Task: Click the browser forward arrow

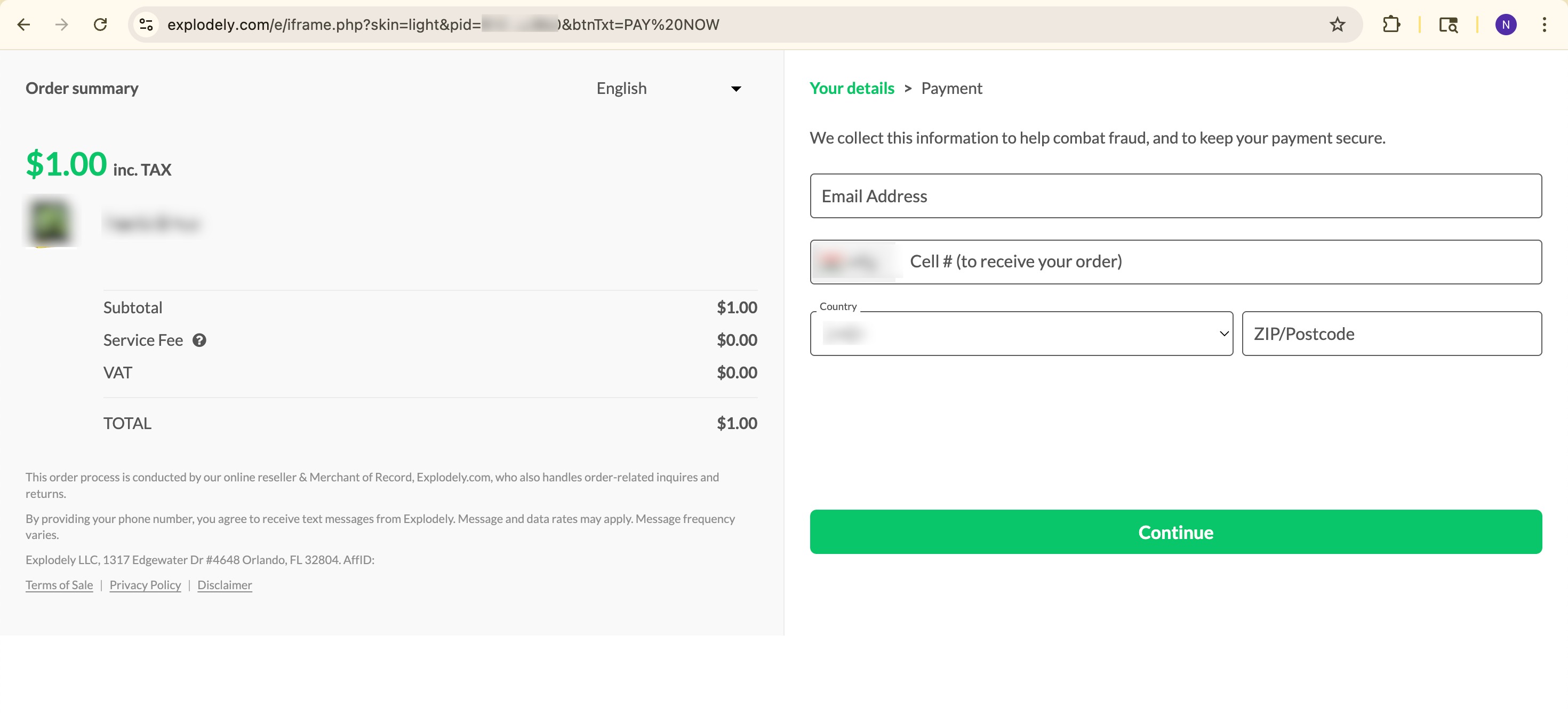Action: pyautogui.click(x=61, y=25)
